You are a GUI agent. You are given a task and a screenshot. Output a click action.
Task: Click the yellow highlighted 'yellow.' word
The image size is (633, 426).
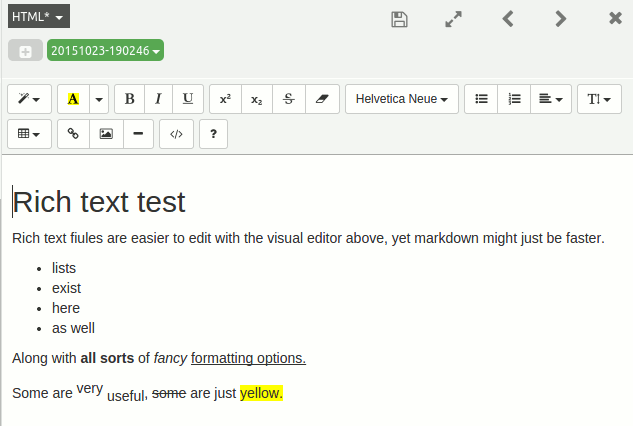coord(261,393)
